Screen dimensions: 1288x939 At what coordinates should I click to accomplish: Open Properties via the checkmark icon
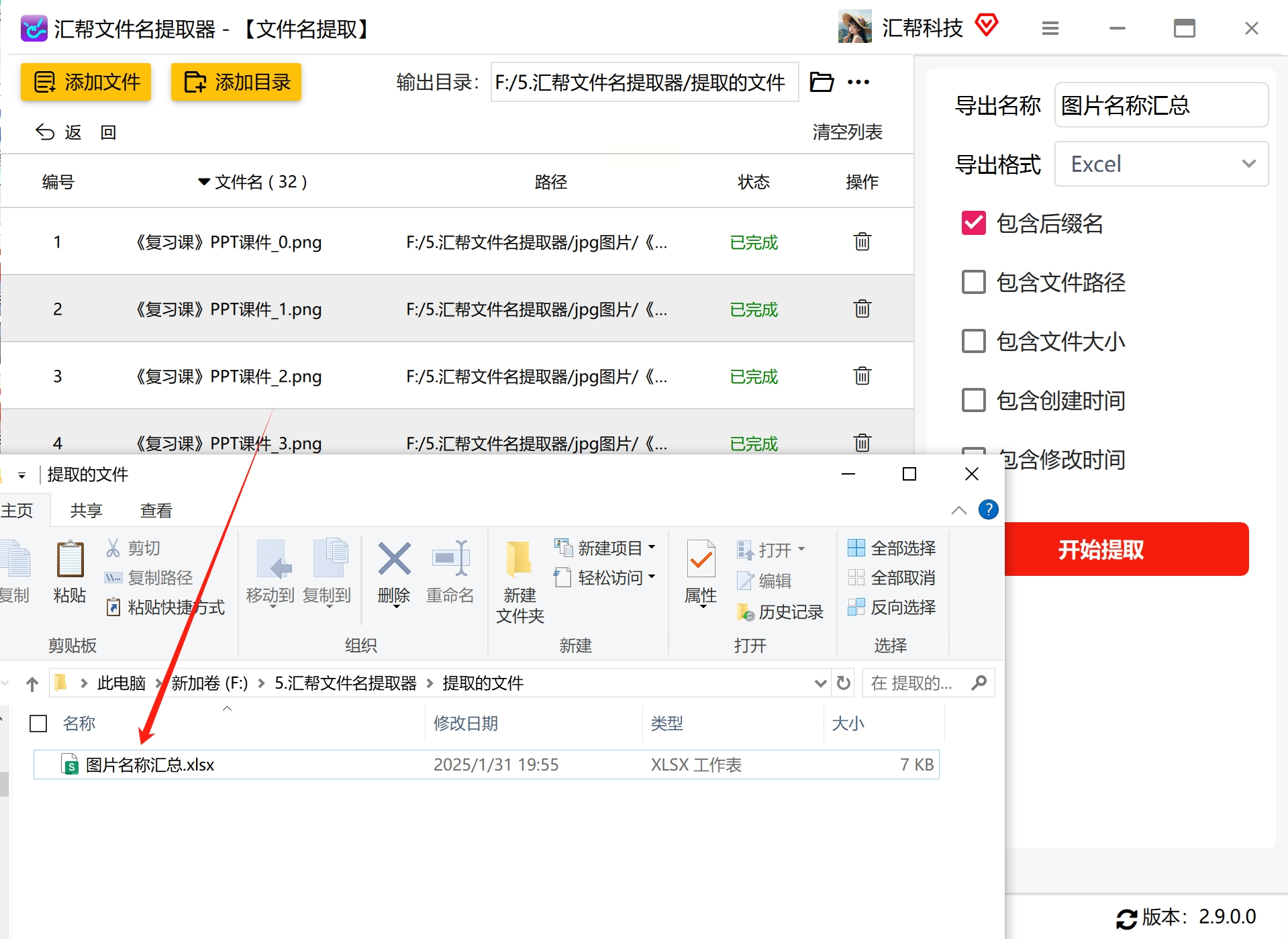pos(701,558)
